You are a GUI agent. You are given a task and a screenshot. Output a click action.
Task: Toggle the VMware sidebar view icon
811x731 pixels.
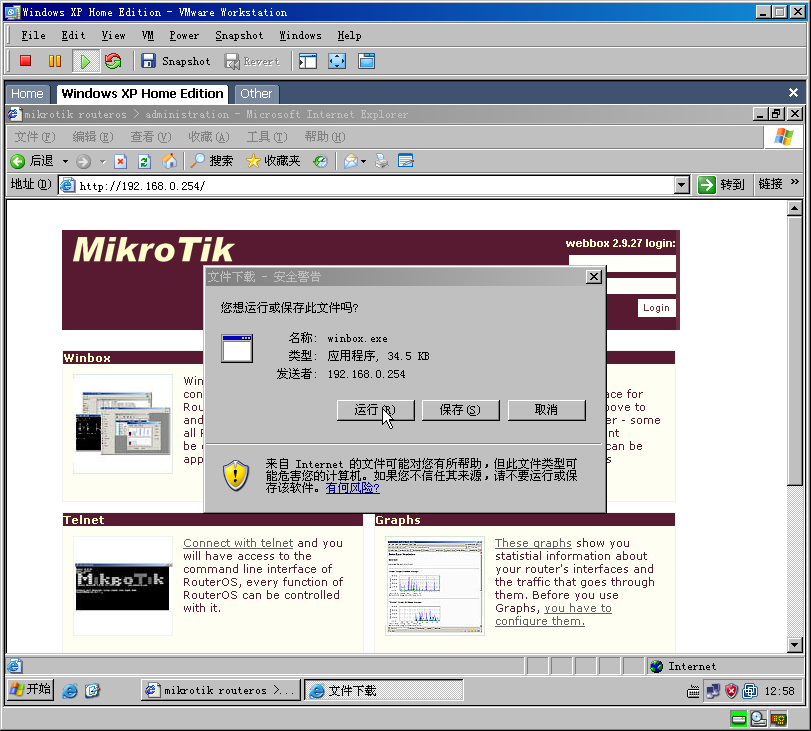(x=308, y=61)
